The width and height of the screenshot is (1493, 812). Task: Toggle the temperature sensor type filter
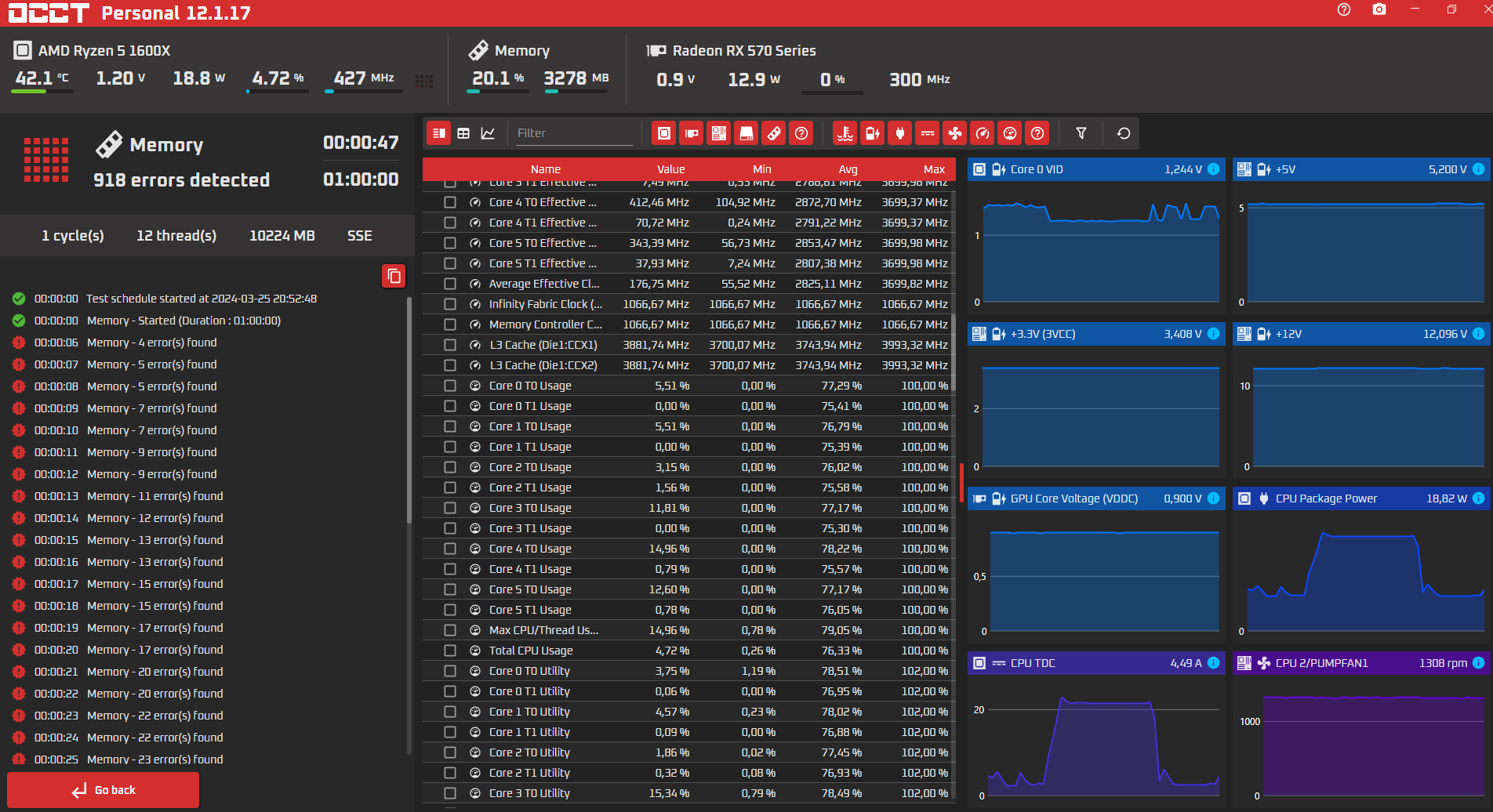845,133
